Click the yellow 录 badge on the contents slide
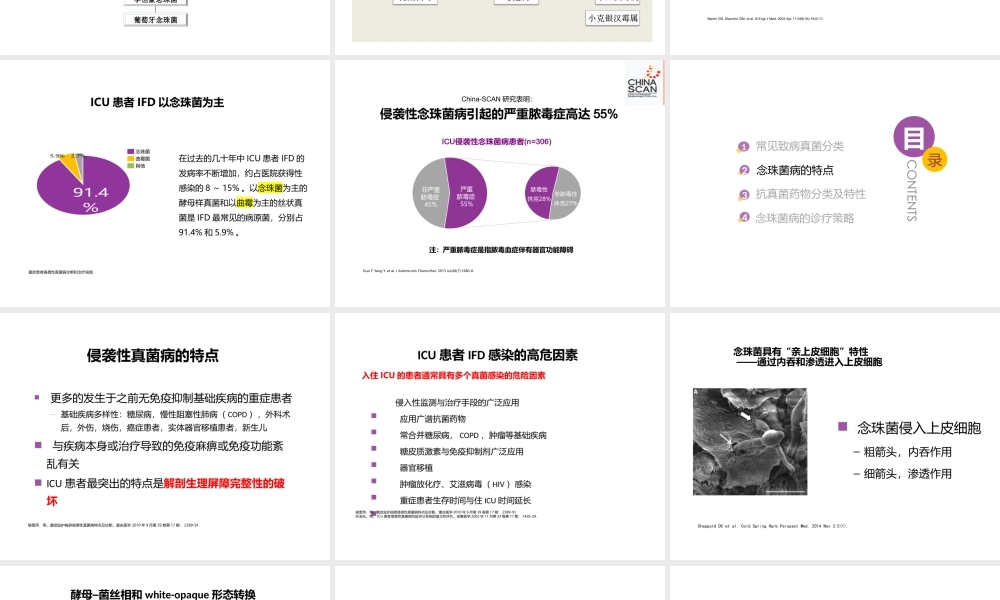The width and height of the screenshot is (1000, 600). tap(934, 159)
